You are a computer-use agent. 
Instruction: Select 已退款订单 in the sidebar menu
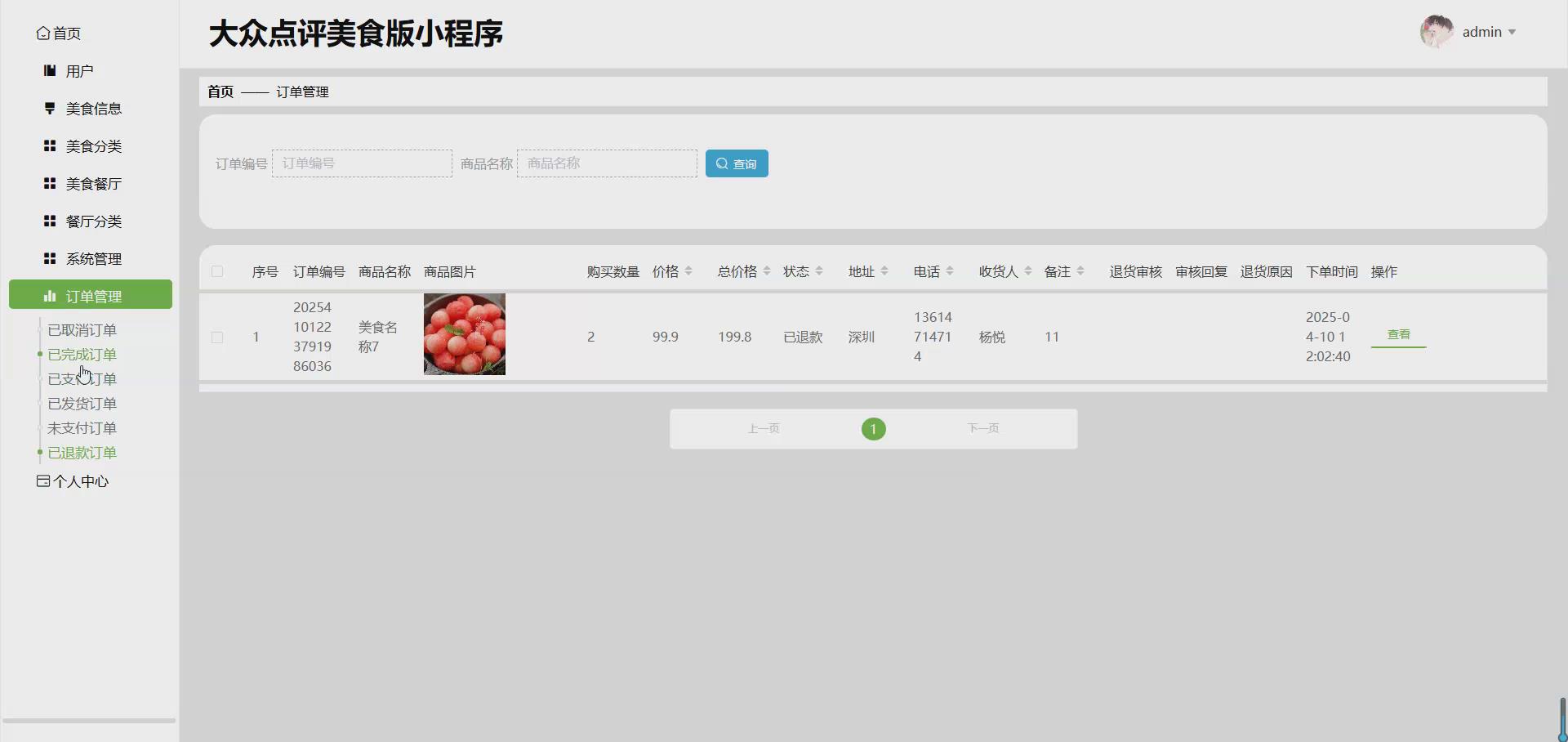pos(82,452)
